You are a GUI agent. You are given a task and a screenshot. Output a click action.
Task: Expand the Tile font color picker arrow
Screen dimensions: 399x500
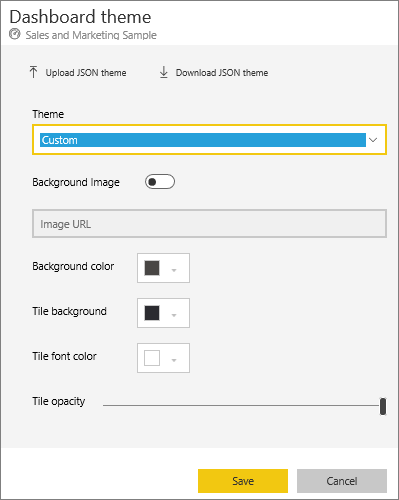click(x=174, y=360)
